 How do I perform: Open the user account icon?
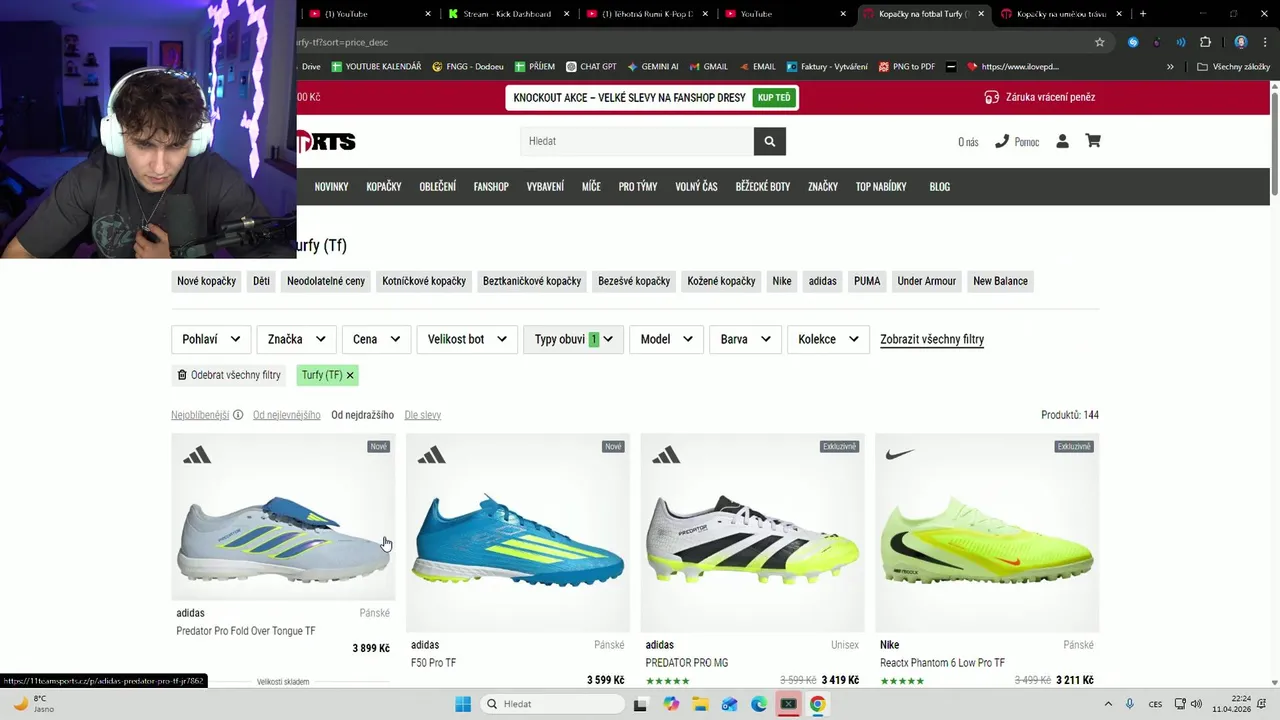[x=1062, y=141]
